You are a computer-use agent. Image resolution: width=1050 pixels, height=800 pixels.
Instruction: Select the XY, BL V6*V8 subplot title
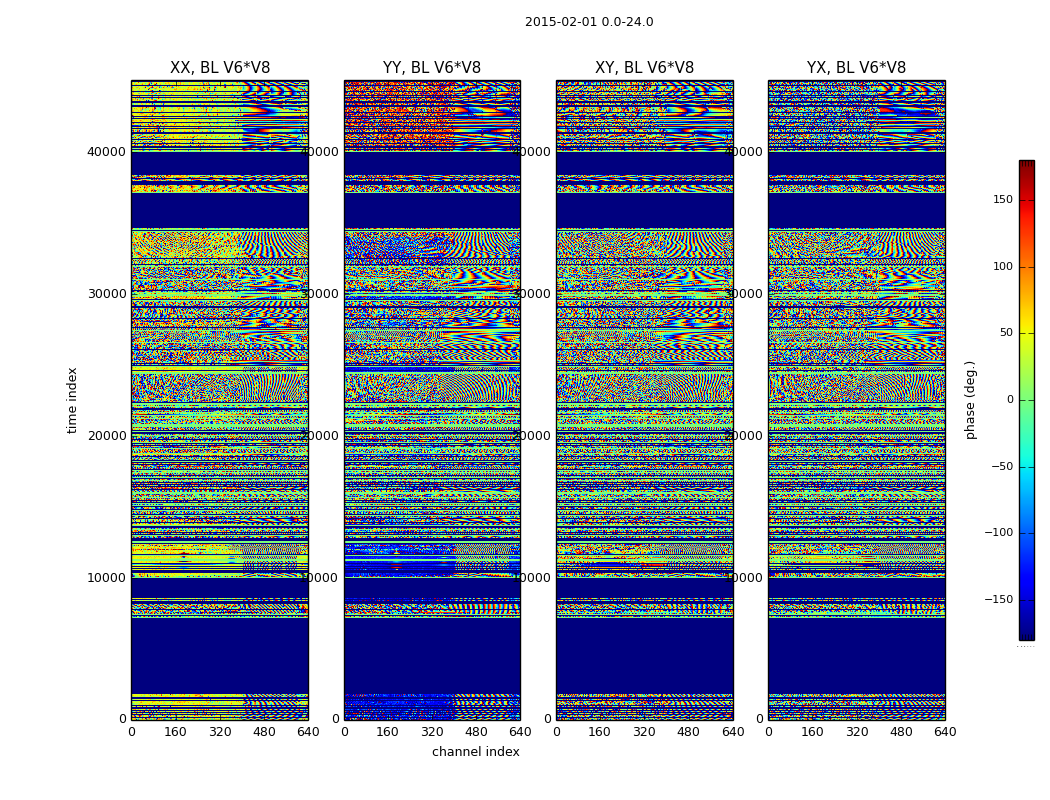coord(644,68)
